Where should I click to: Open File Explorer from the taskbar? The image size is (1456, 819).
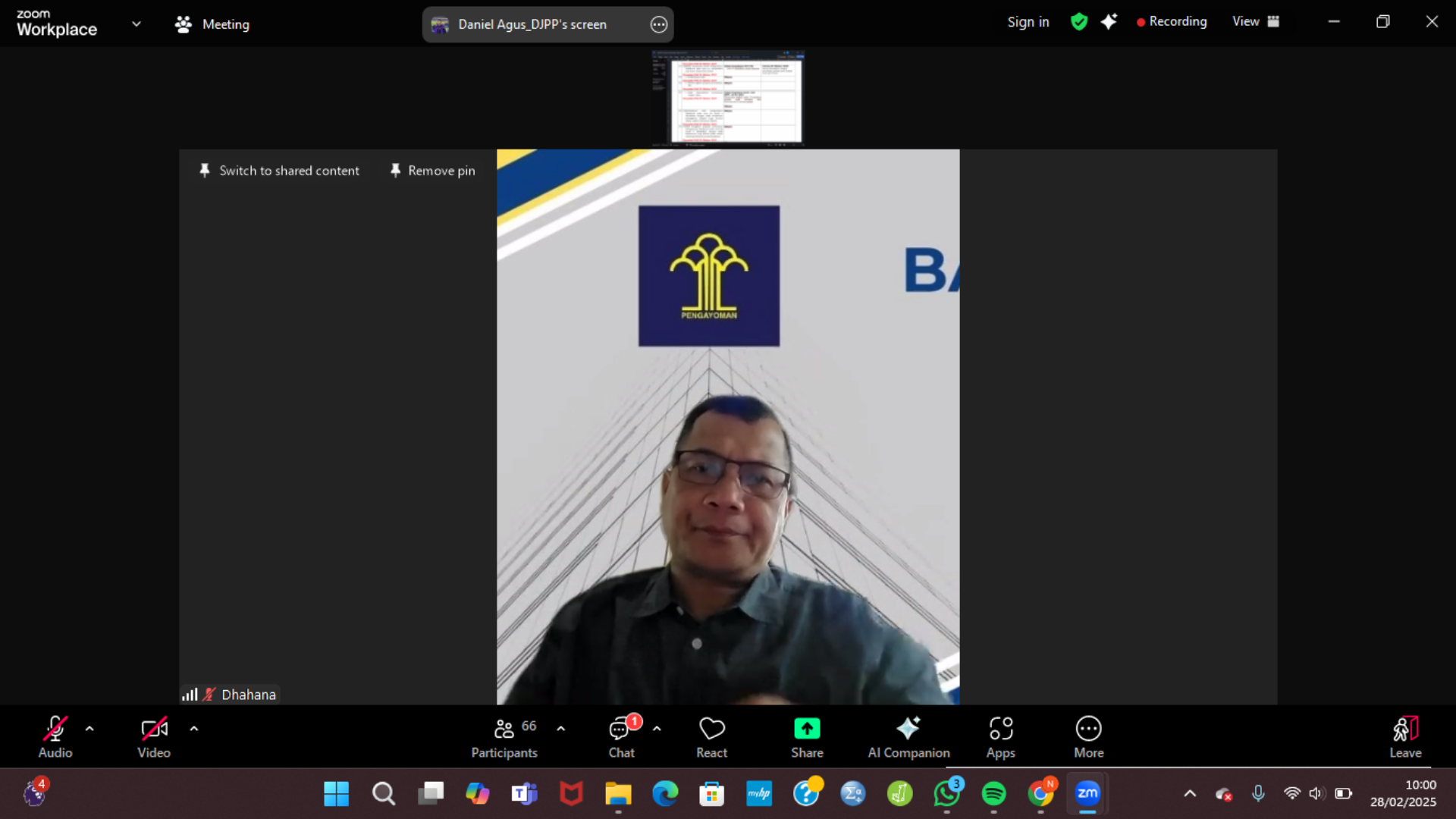(x=618, y=794)
